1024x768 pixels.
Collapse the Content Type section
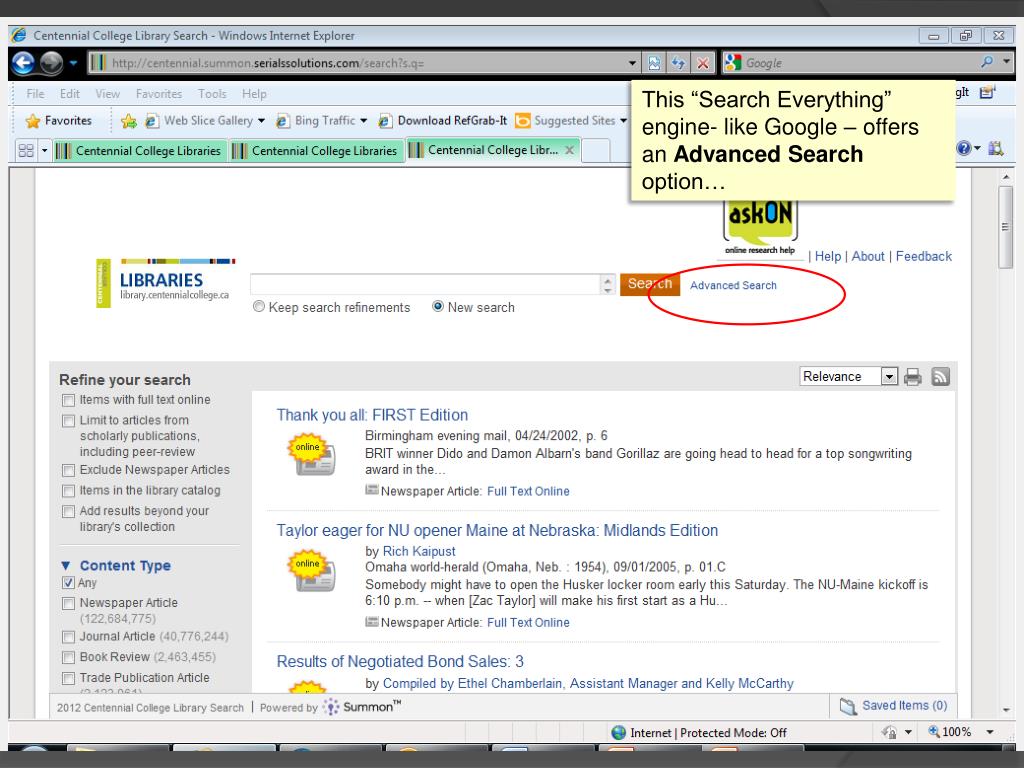[65, 566]
